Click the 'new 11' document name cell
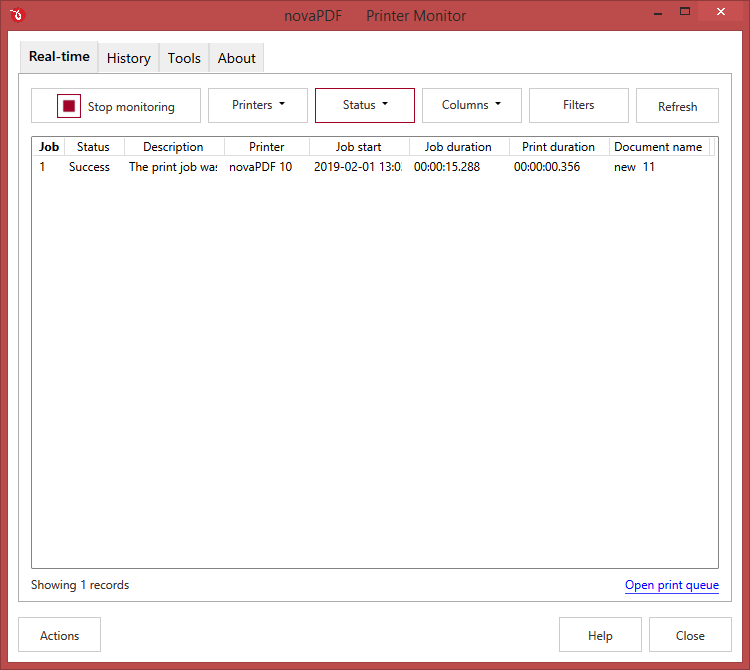Viewport: 750px width, 670px height. 634,167
